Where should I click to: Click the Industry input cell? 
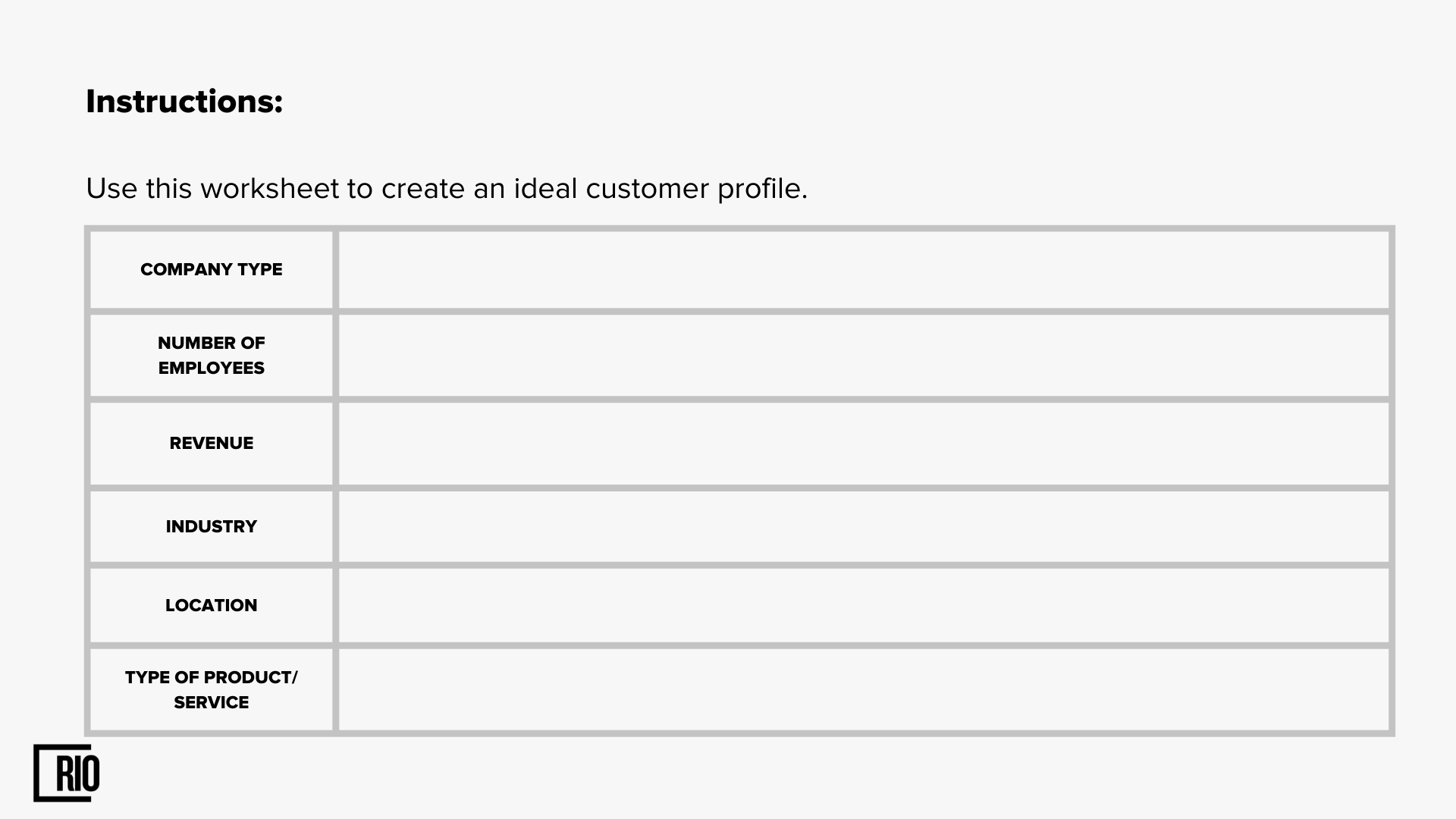[x=864, y=527]
